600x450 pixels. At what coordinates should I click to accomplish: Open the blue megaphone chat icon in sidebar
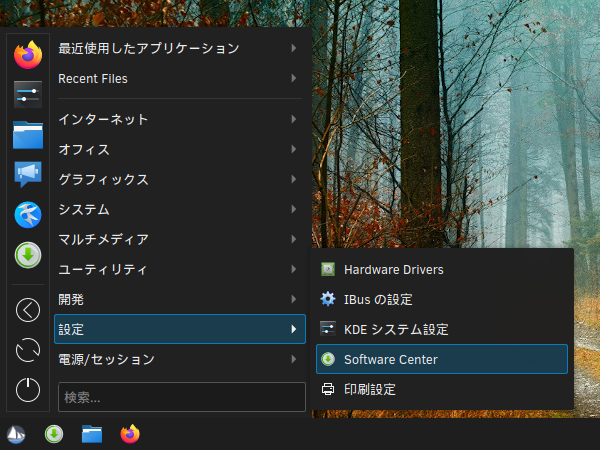28,174
